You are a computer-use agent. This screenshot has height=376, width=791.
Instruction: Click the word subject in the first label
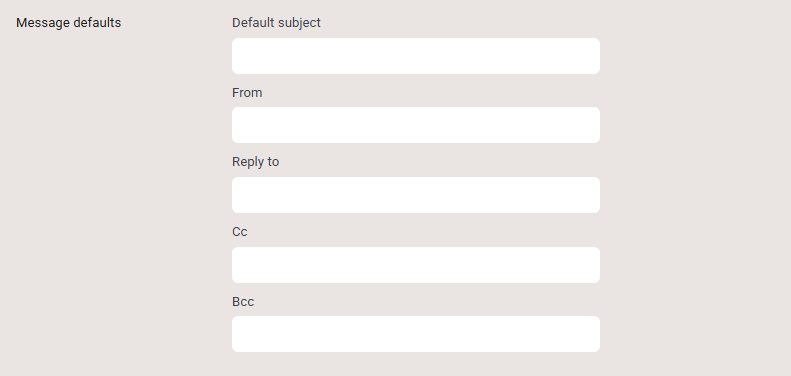coord(299,23)
